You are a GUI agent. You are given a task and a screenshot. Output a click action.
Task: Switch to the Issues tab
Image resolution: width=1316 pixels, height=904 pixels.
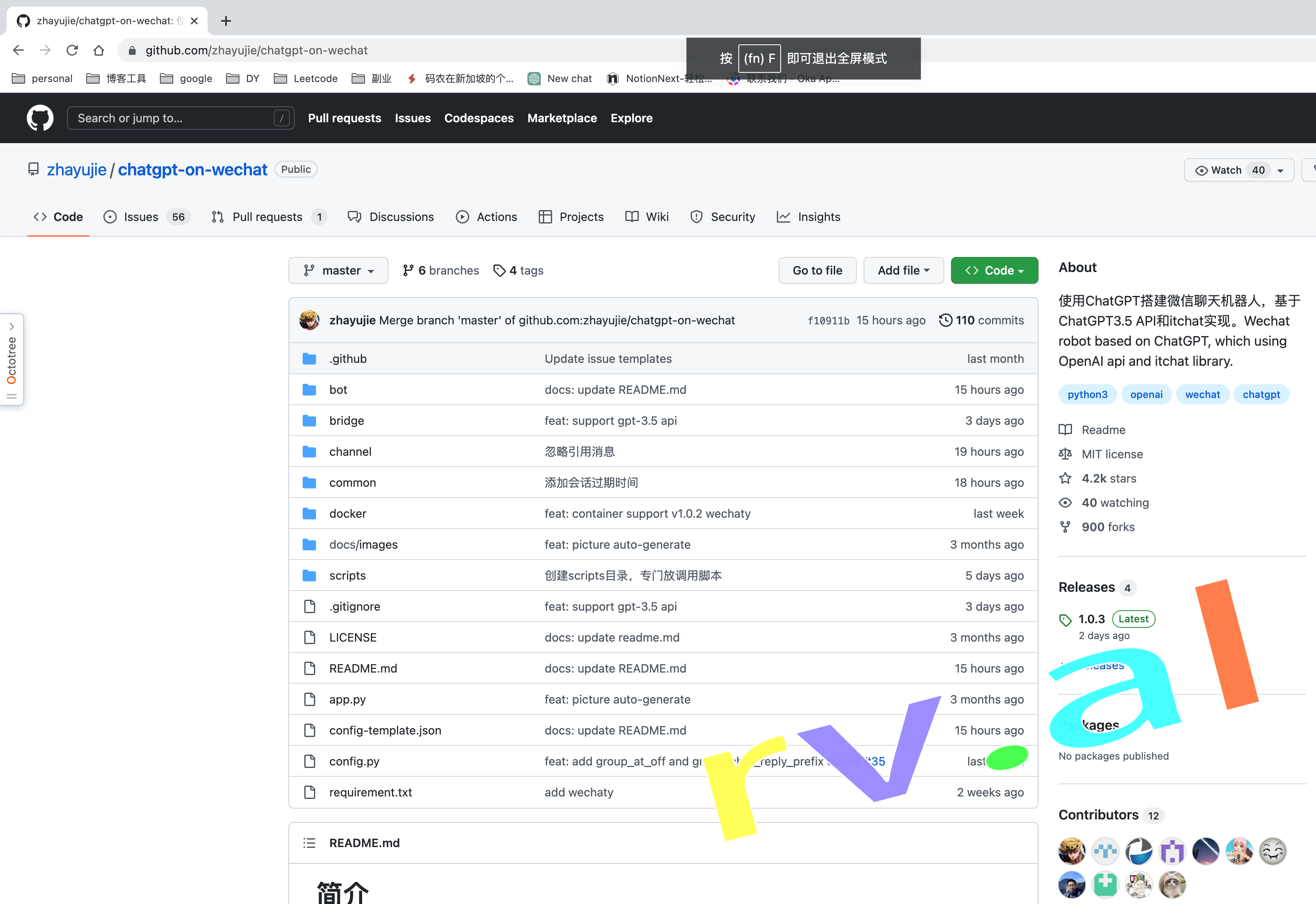click(x=147, y=217)
